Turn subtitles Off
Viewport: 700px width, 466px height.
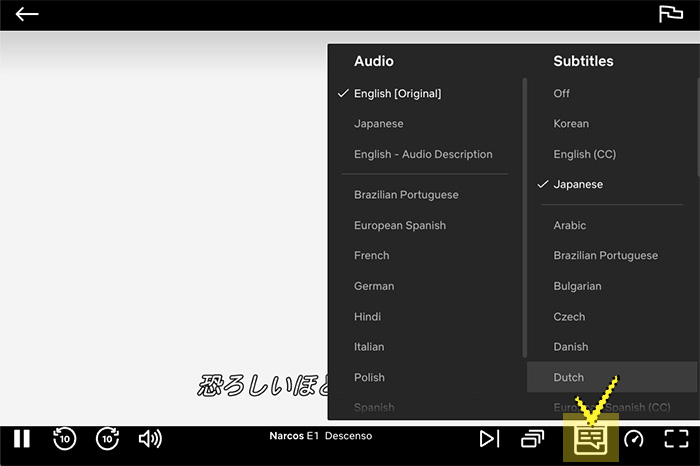561,93
